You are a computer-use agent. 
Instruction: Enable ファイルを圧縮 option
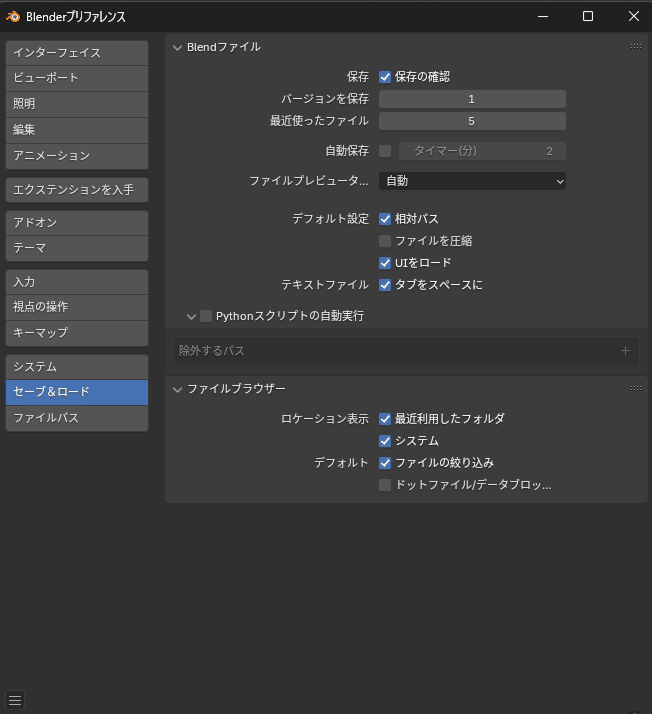(385, 241)
